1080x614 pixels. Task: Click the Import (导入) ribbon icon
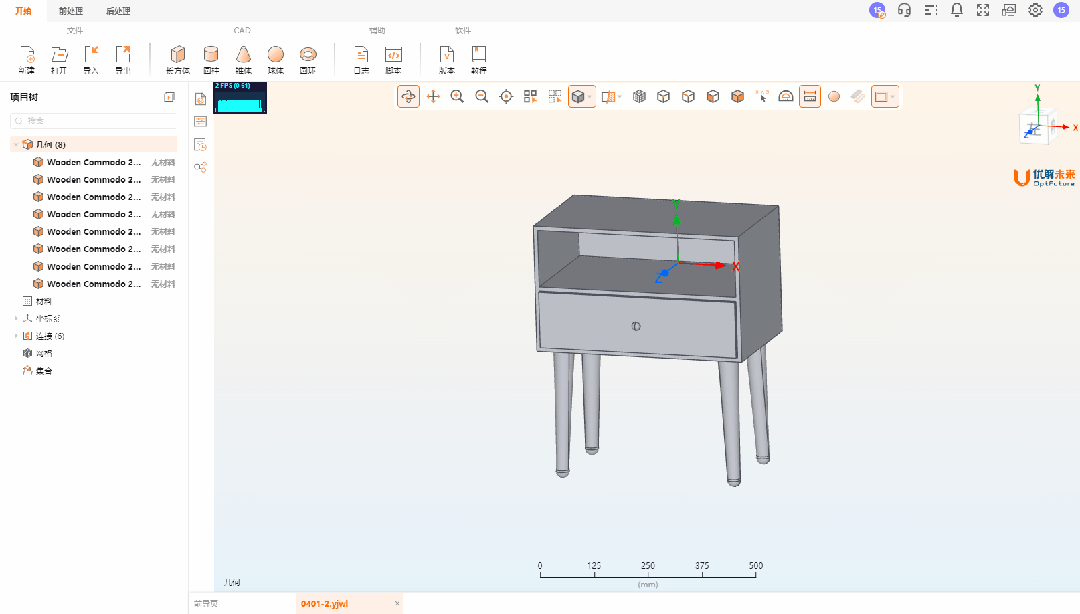click(91, 55)
